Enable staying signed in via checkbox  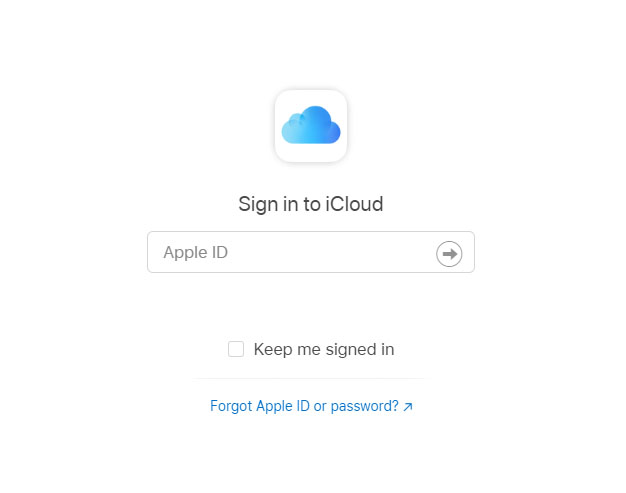[x=236, y=349]
